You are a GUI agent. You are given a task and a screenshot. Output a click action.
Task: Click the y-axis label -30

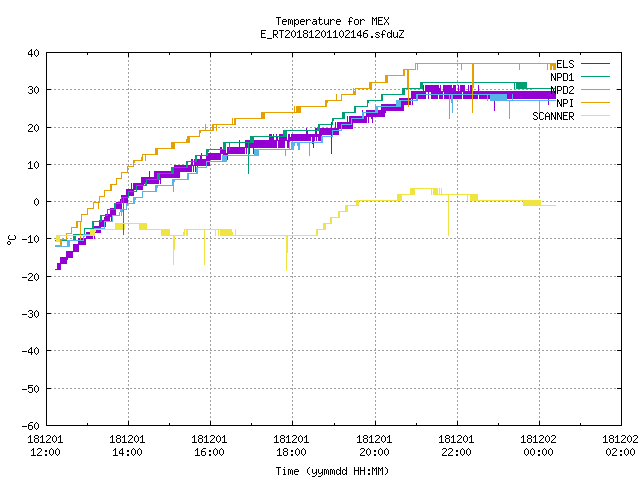(x=31, y=314)
